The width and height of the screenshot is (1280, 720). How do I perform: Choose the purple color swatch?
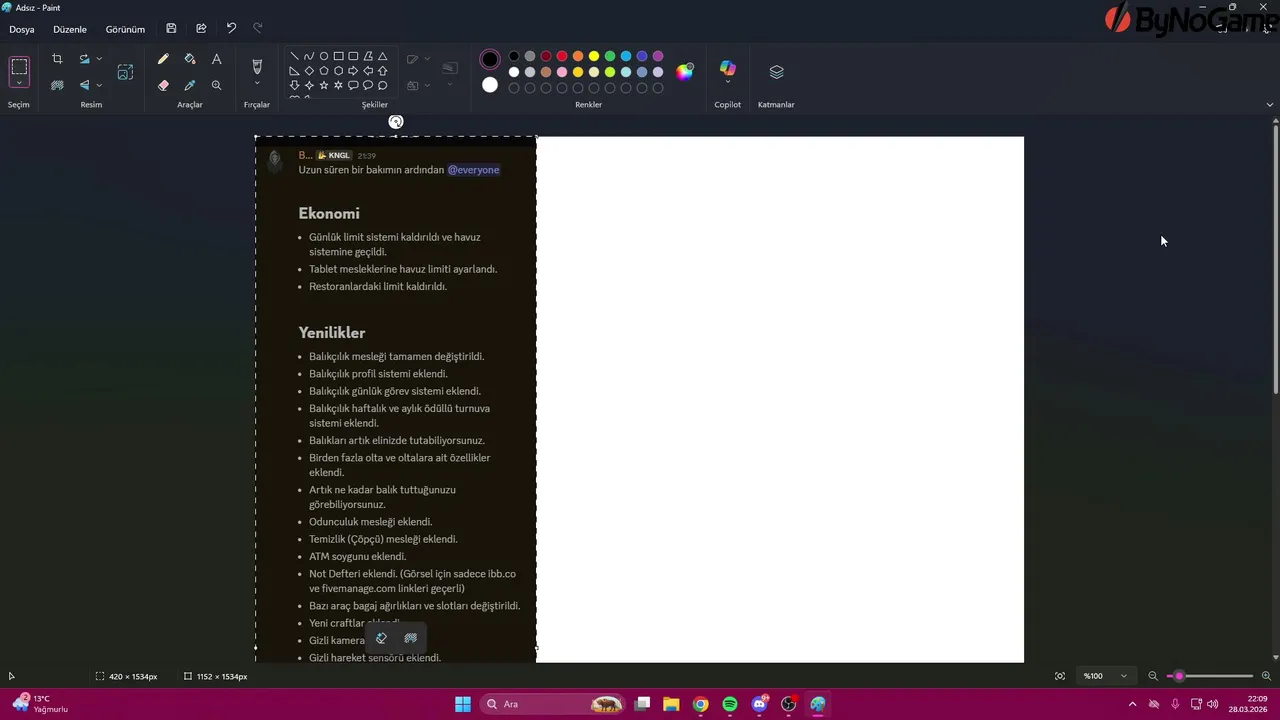(658, 56)
